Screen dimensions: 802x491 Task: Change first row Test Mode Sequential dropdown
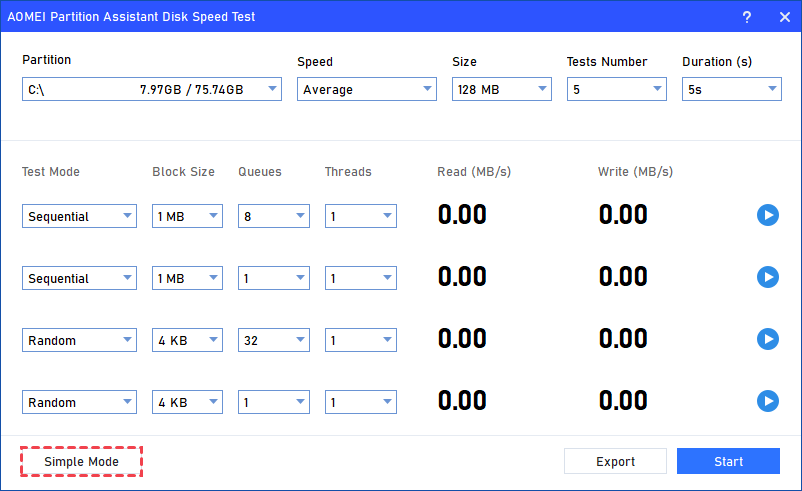(79, 216)
